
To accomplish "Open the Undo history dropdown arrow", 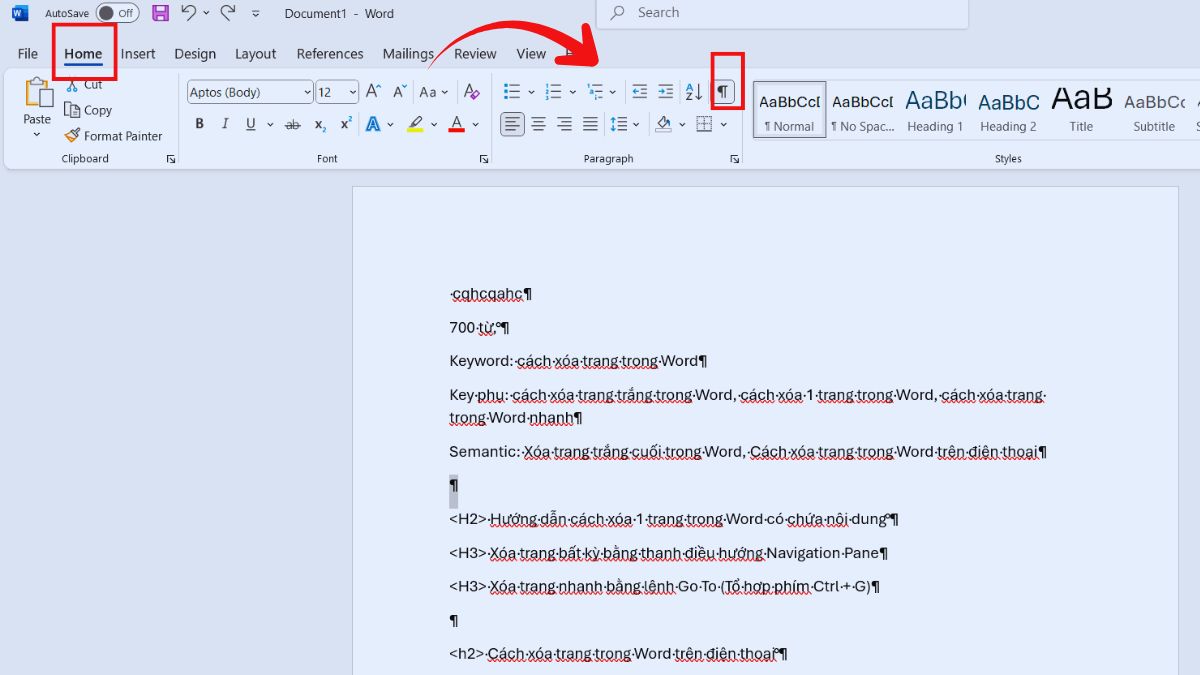I will point(206,14).
